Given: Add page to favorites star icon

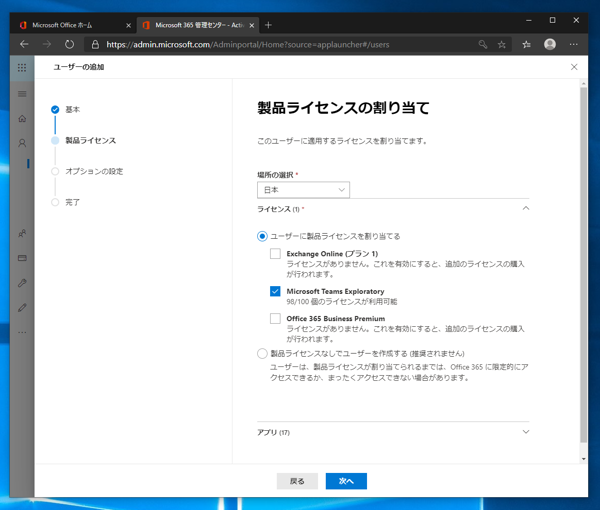Looking at the screenshot, I should click(x=502, y=45).
